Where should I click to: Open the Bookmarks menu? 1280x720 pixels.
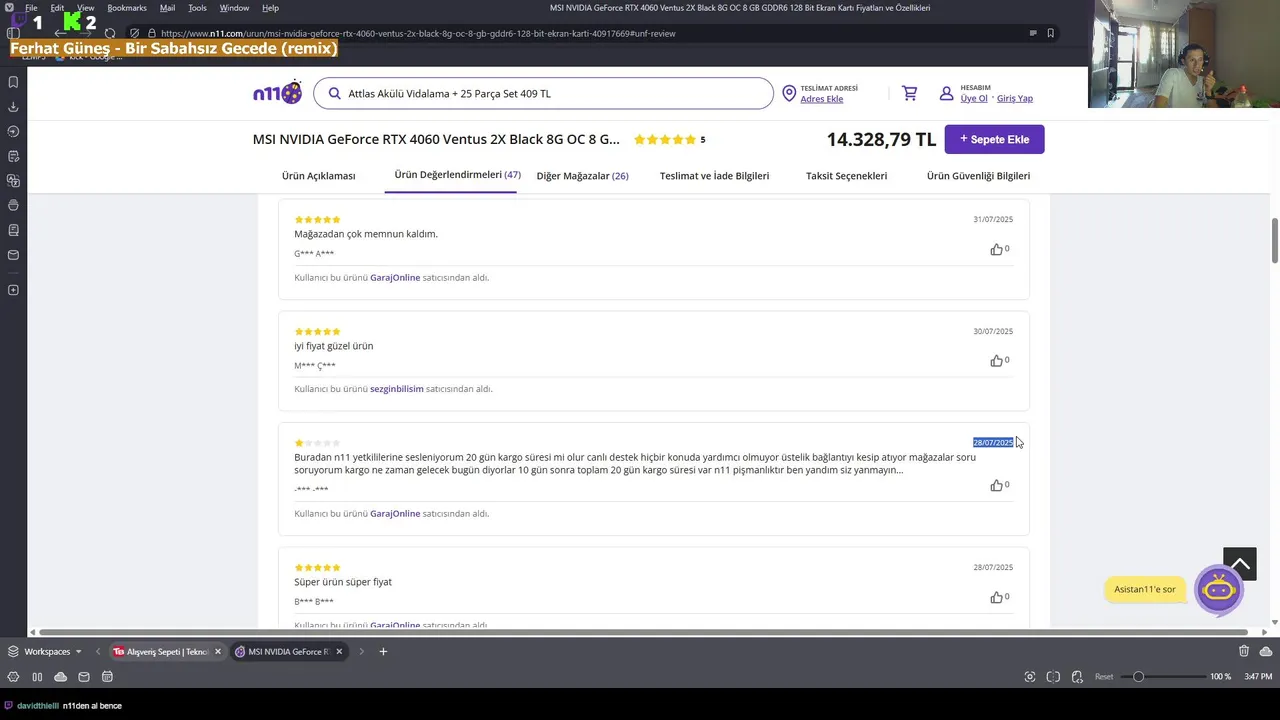coord(127,8)
